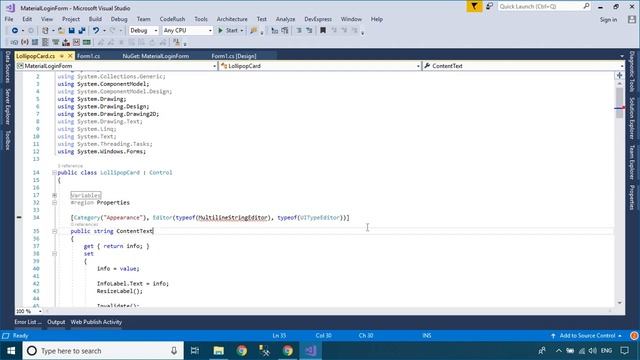
Task: Switch to Form1.cs [Design] tab
Action: [x=234, y=56]
